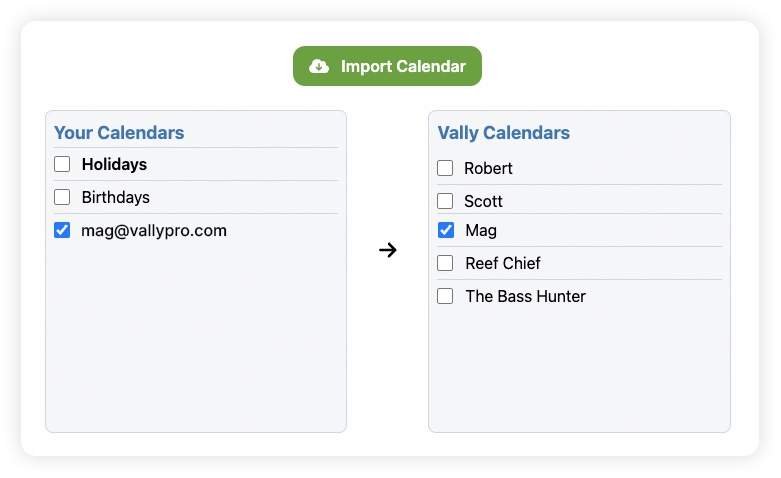The image size is (781, 478).
Task: Click the Birthdays calendar label
Action: (115, 197)
